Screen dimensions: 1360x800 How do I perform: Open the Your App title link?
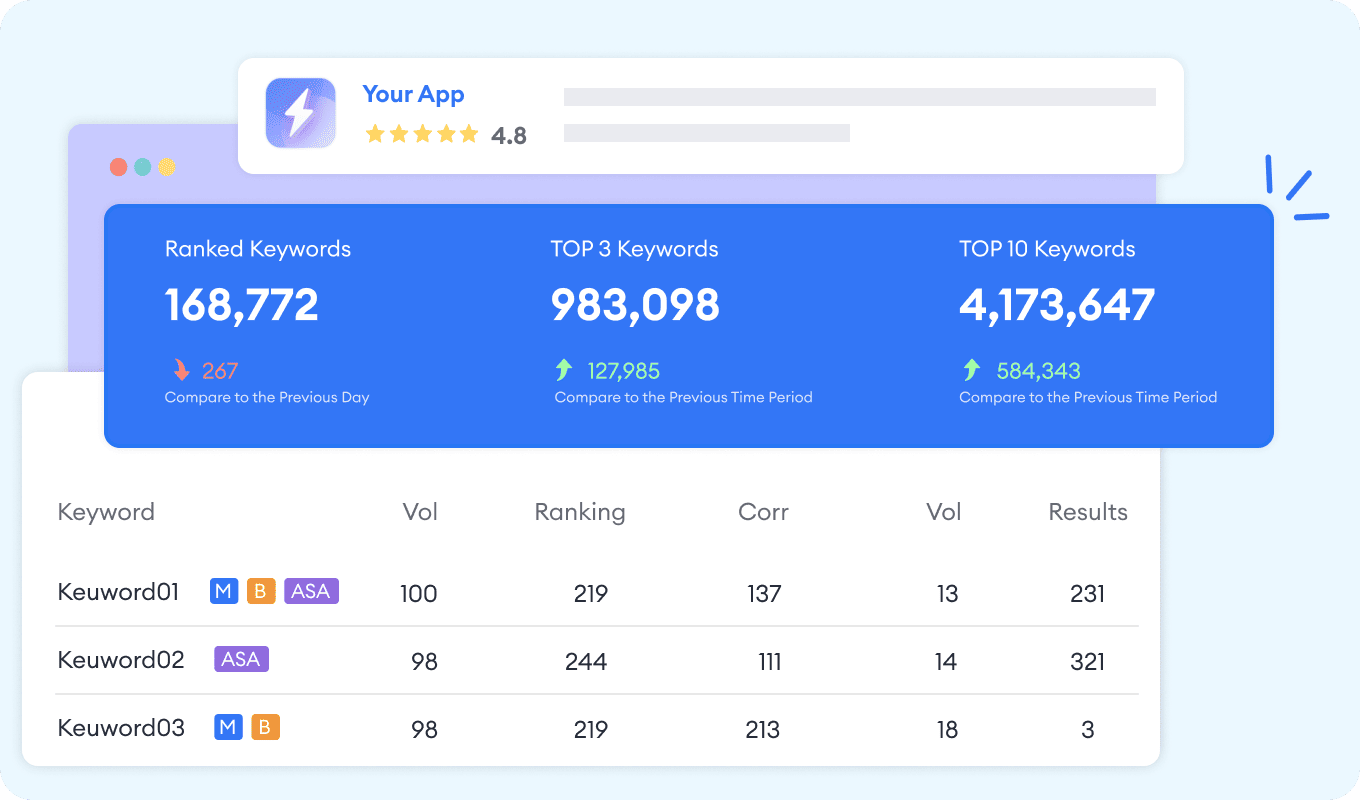413,94
